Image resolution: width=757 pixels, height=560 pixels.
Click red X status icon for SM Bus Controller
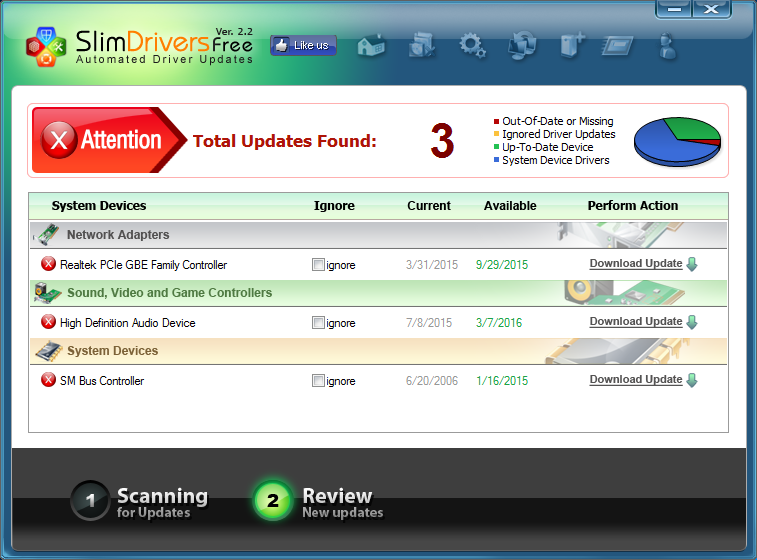point(48,379)
